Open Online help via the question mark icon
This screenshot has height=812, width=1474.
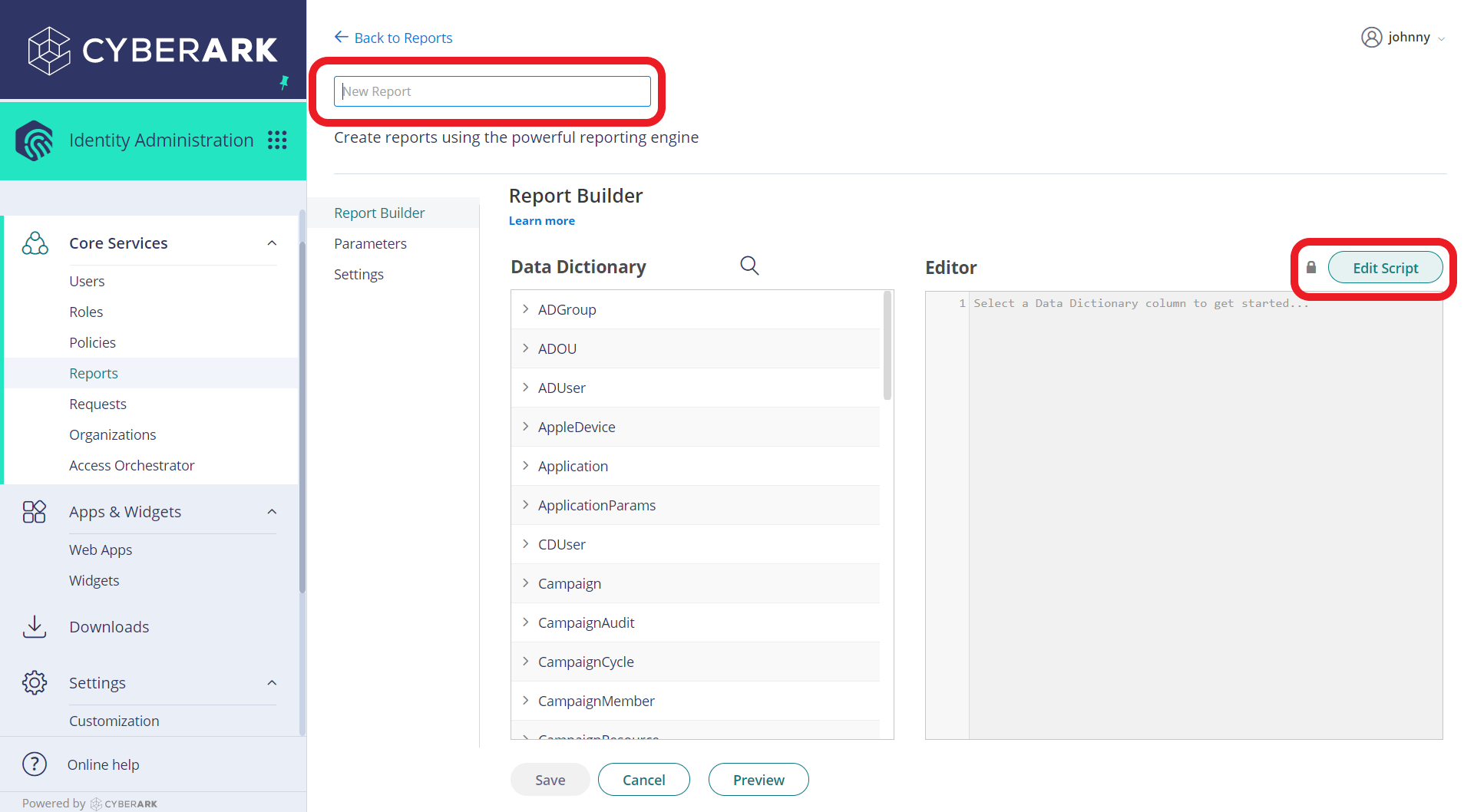click(x=35, y=764)
